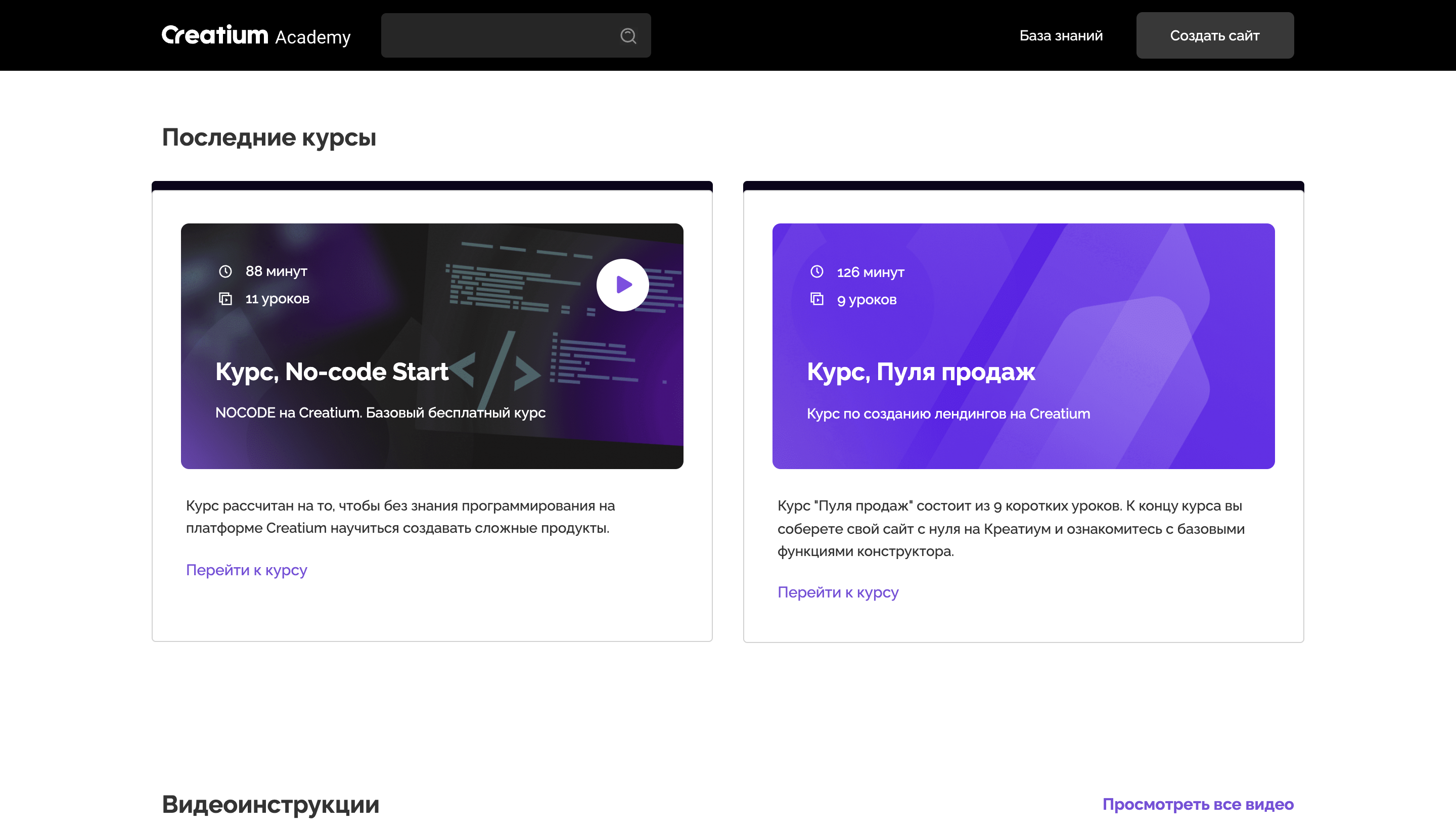The image size is (1456, 830).
Task: Click the clock icon beside 88 минут
Action: [225, 271]
